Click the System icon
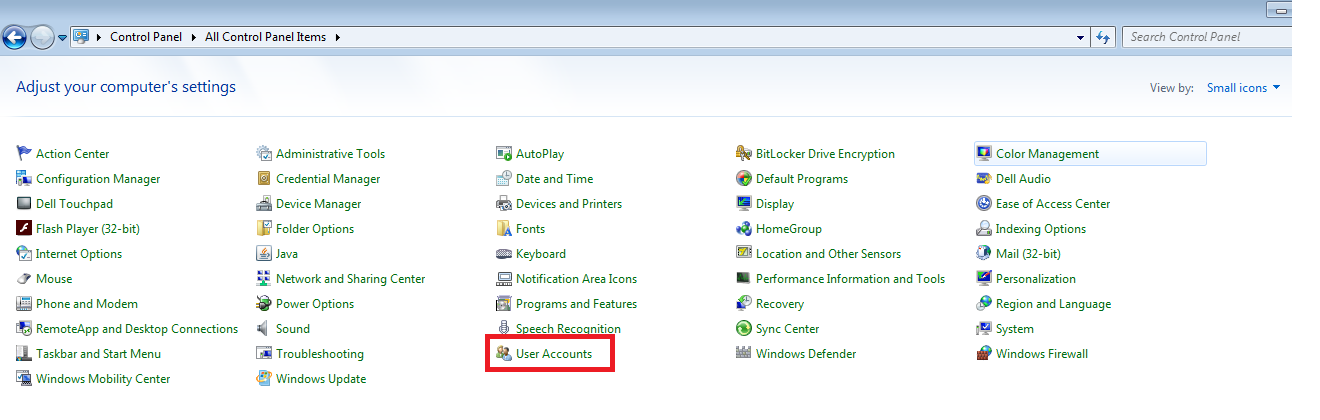Screen dimensions: 1320x420 (984, 328)
